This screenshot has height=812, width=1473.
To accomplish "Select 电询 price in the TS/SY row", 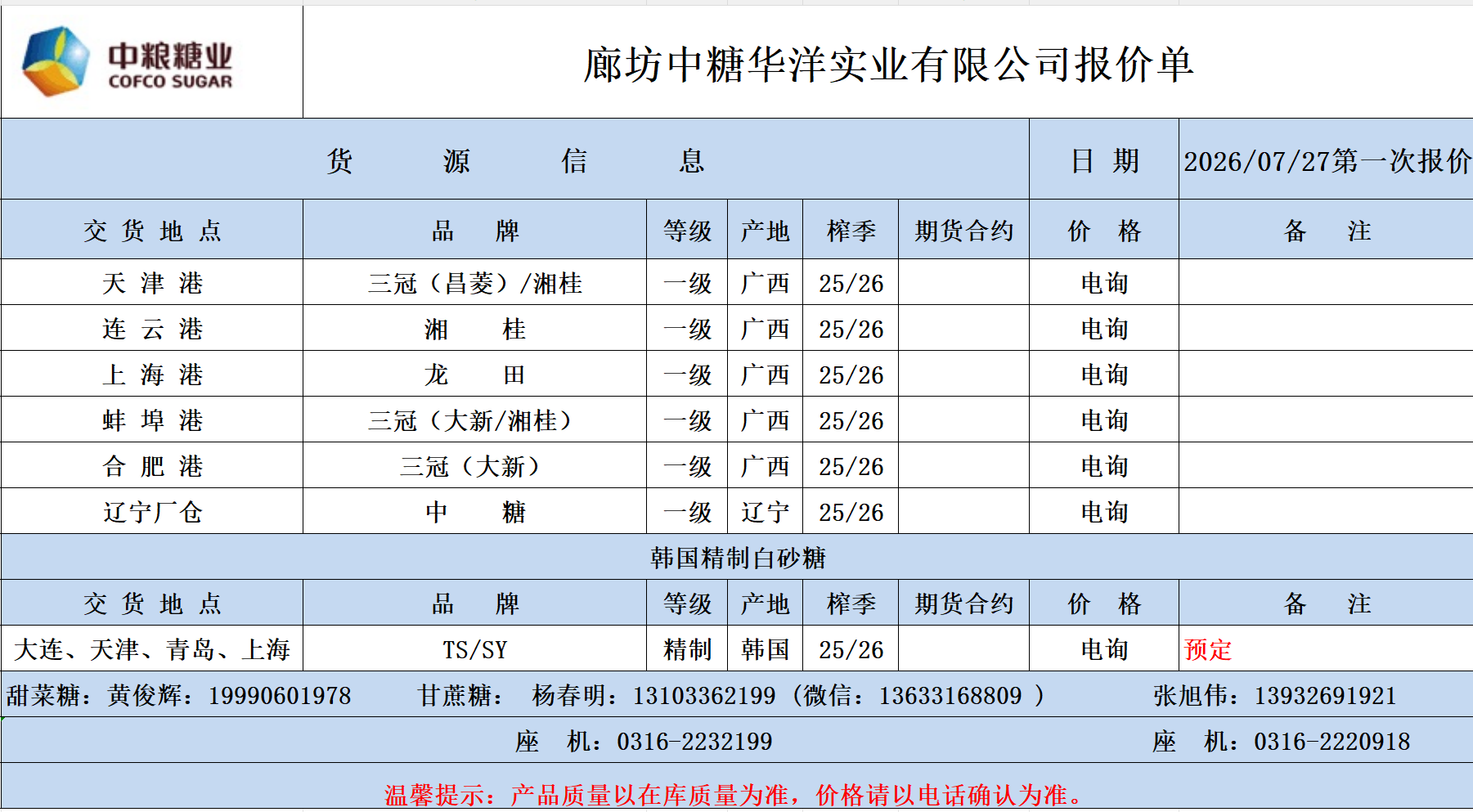I will [x=1104, y=649].
